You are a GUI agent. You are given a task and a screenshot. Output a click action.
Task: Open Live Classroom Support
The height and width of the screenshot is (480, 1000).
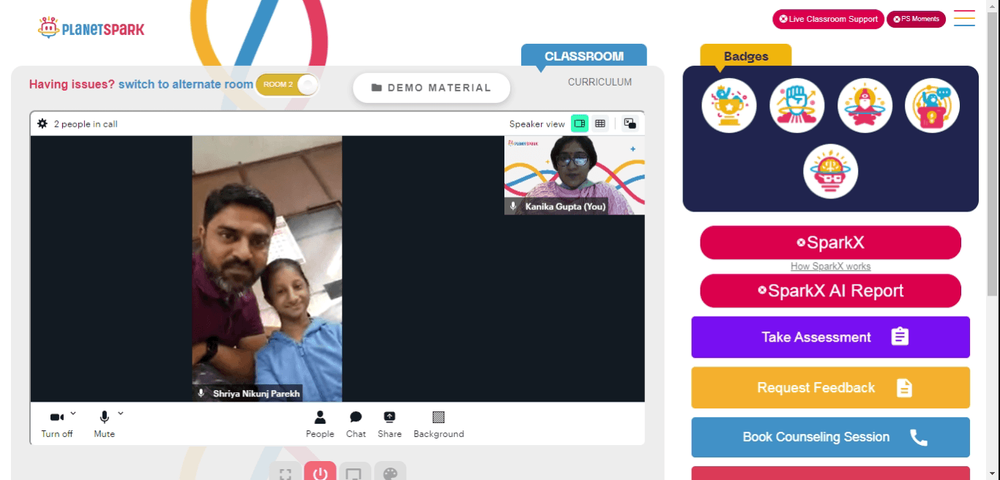828,19
